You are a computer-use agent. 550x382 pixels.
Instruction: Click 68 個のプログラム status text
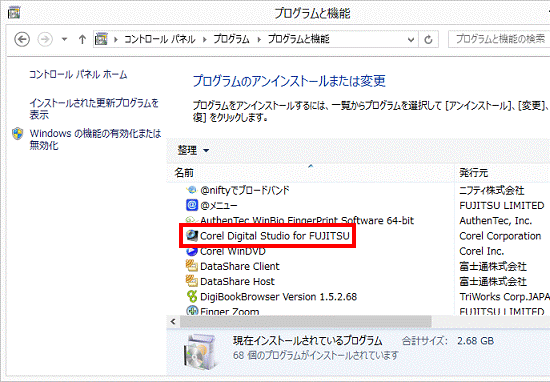316,355
